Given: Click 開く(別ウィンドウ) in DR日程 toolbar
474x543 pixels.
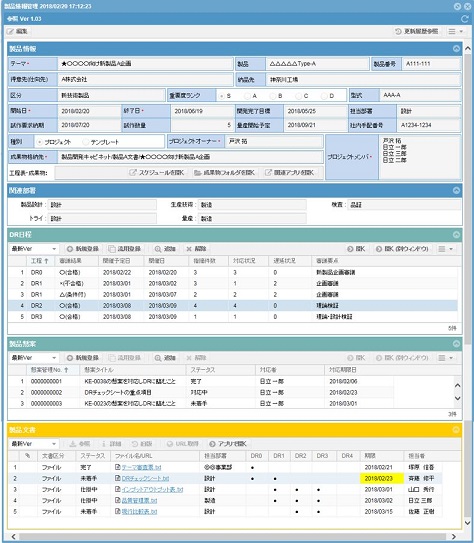Looking at the screenshot, I should click(x=403, y=249).
